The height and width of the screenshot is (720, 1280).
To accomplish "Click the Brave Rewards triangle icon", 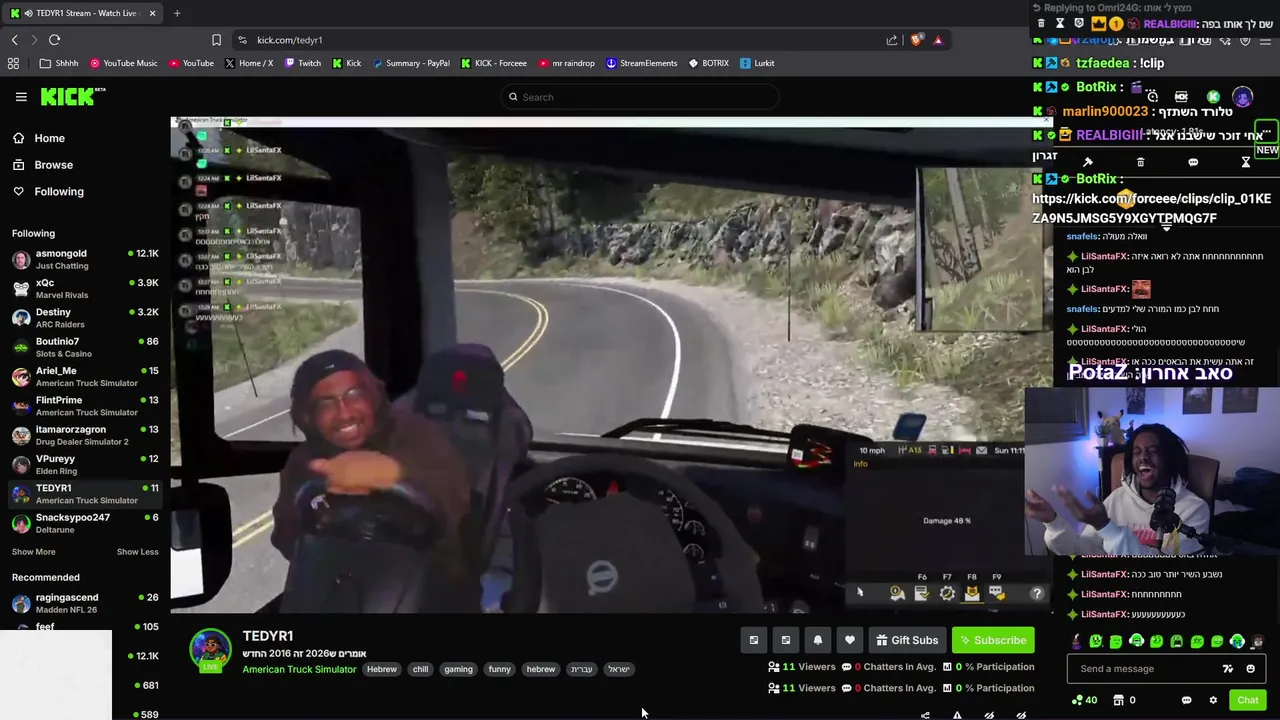I will 938,40.
